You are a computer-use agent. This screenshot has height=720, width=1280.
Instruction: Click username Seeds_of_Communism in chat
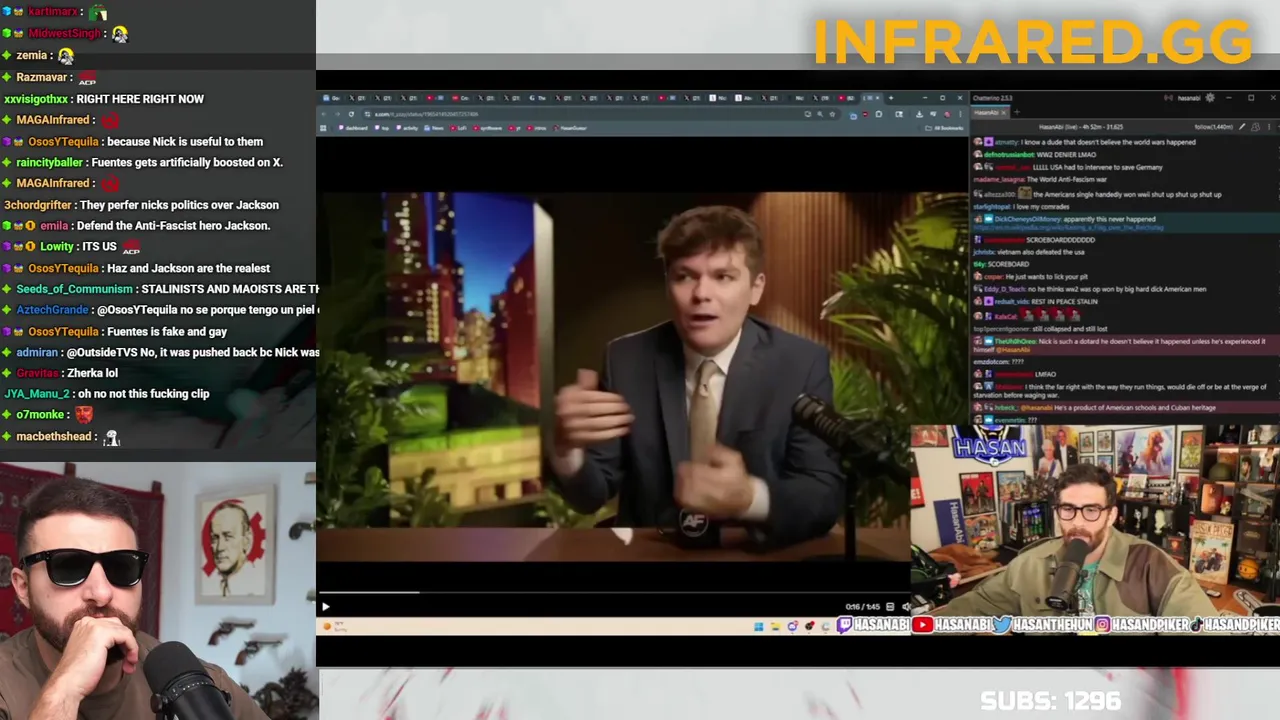tap(74, 289)
